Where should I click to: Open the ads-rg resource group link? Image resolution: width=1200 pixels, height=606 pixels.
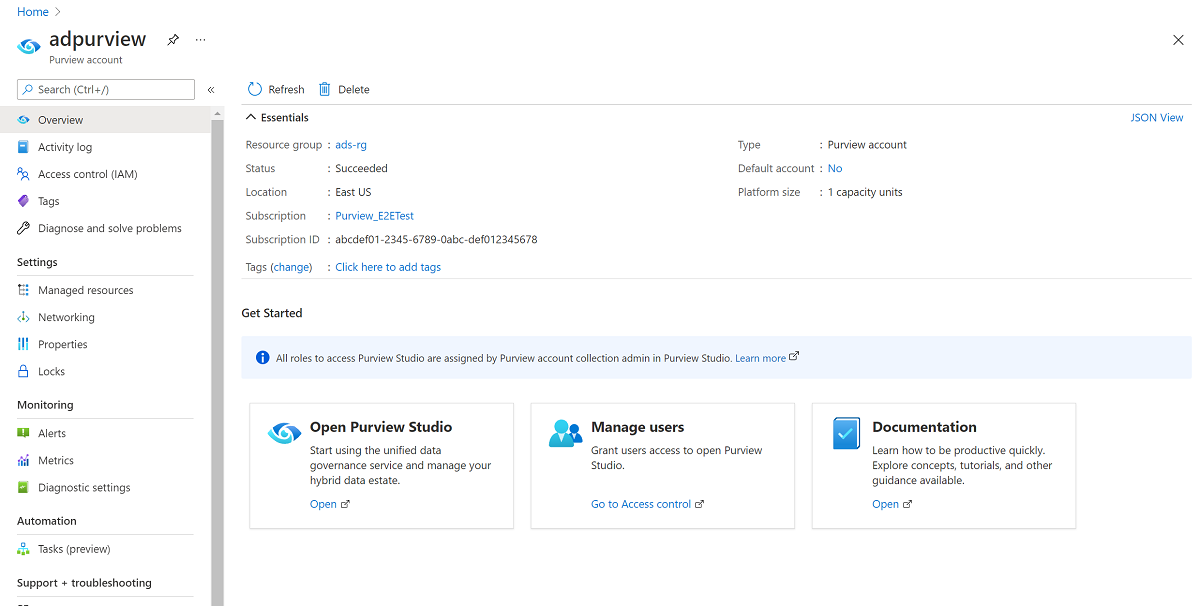pos(351,145)
